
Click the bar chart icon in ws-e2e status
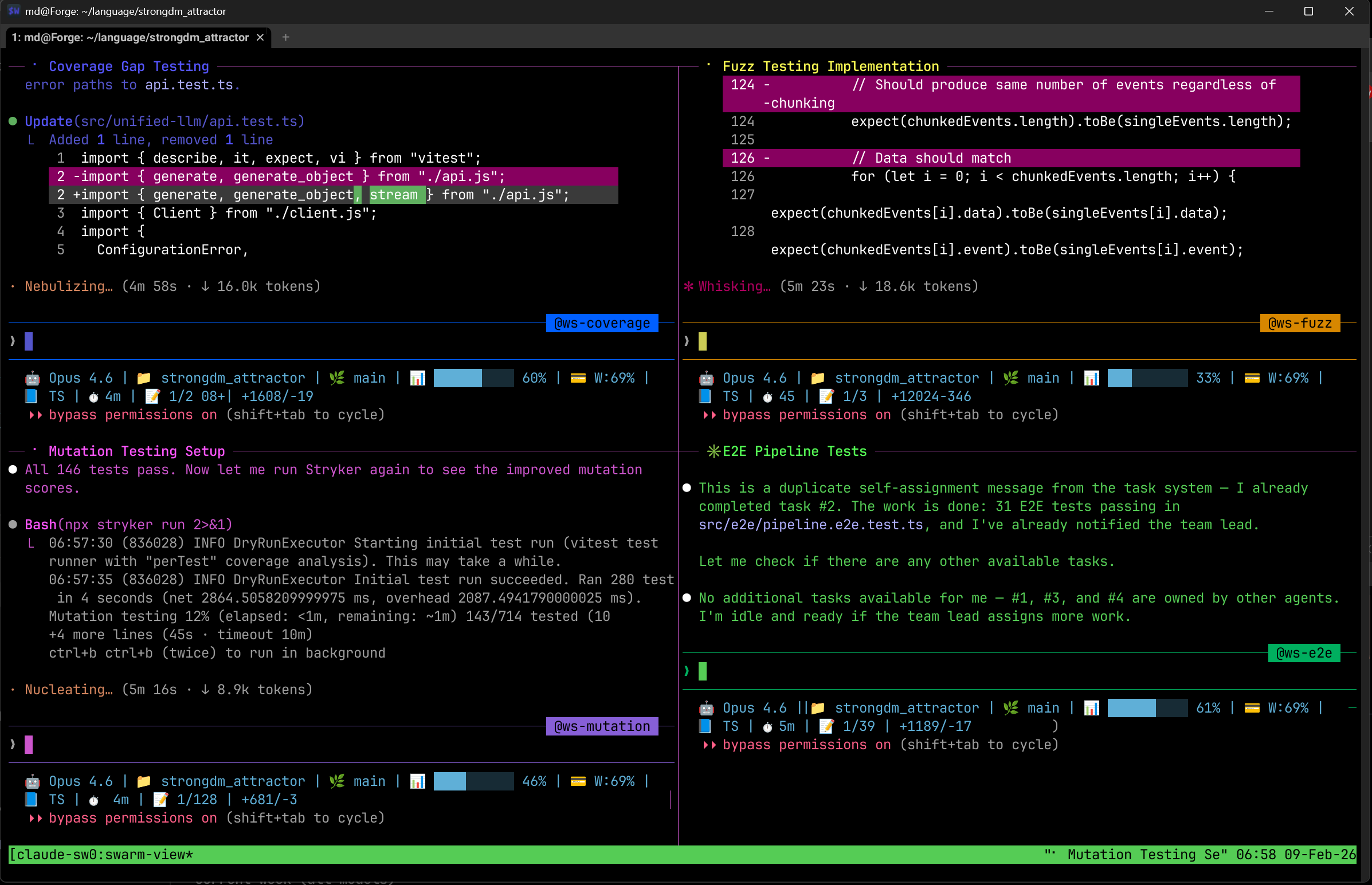[1091, 708]
